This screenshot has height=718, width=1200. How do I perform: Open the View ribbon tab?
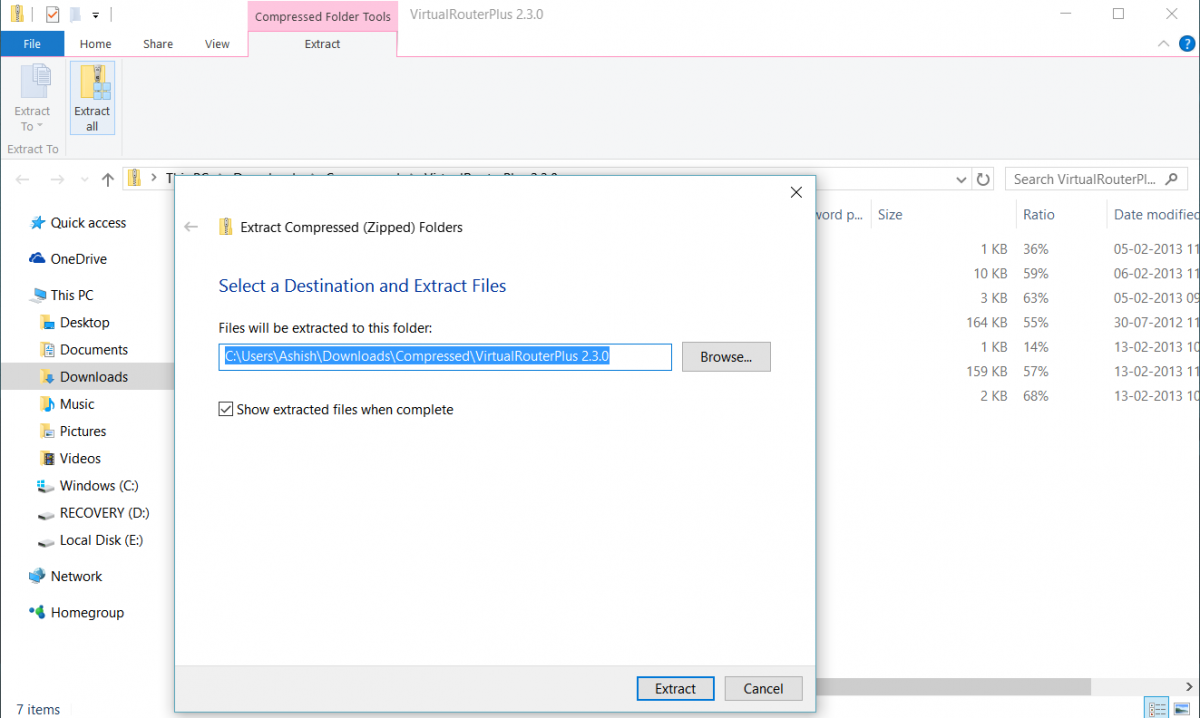(217, 44)
